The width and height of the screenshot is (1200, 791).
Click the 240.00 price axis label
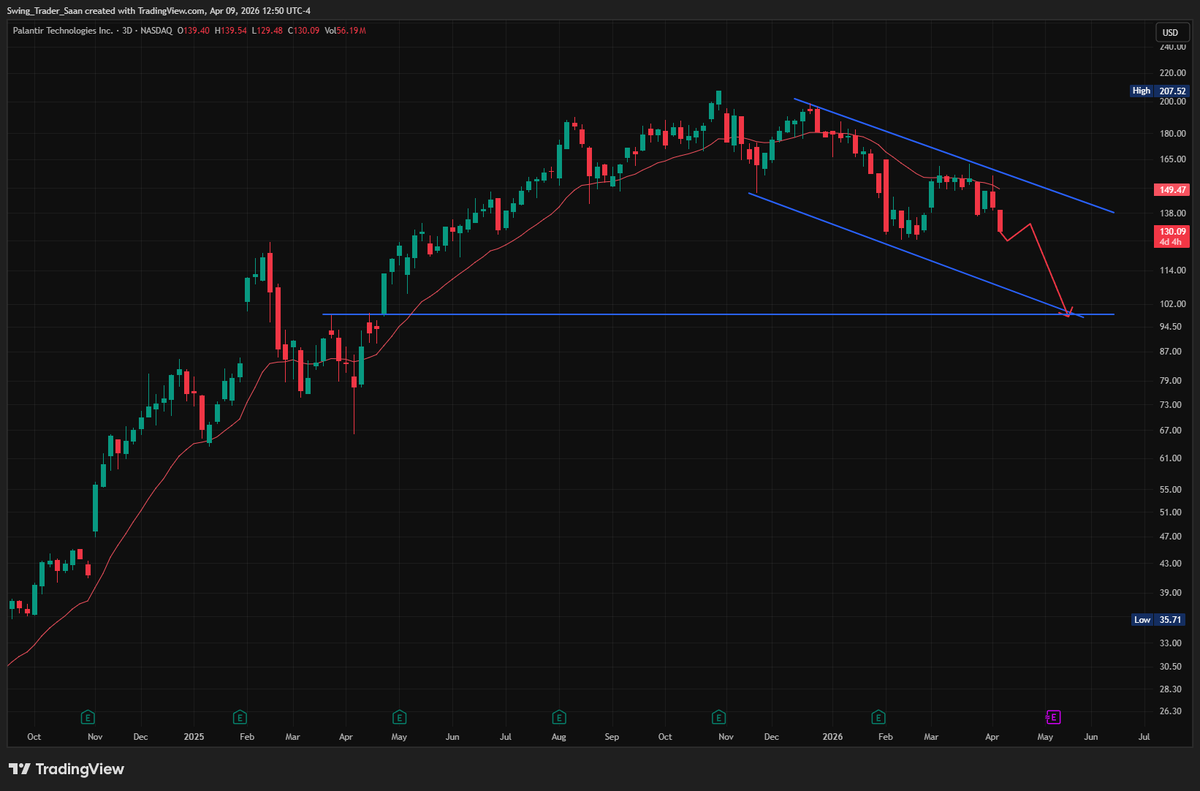point(1172,47)
